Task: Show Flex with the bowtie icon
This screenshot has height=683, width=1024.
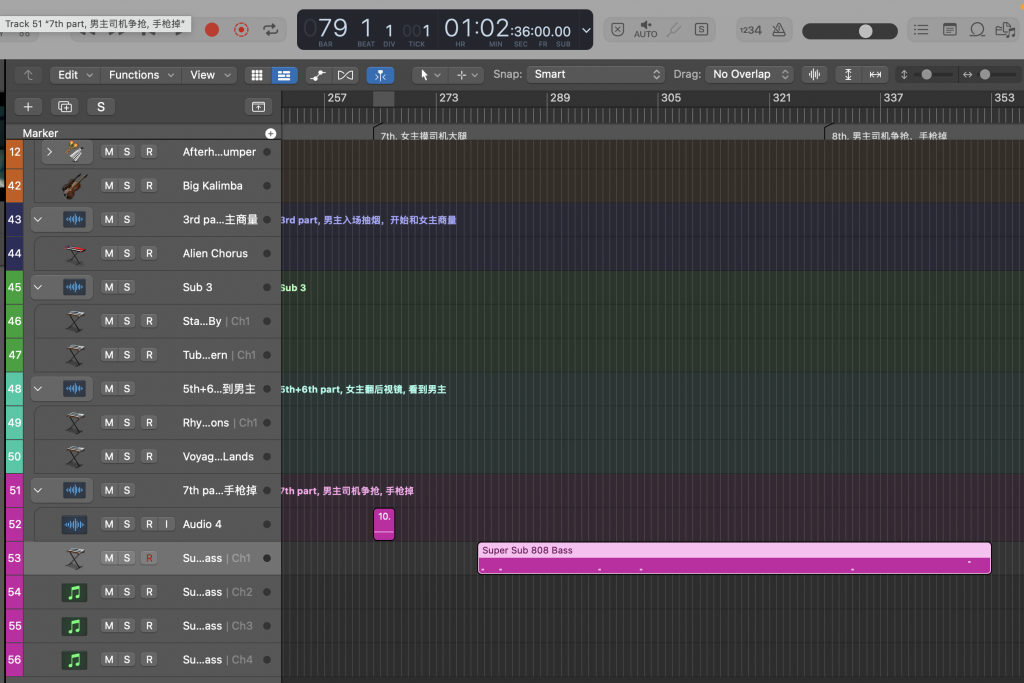Action: click(x=345, y=75)
